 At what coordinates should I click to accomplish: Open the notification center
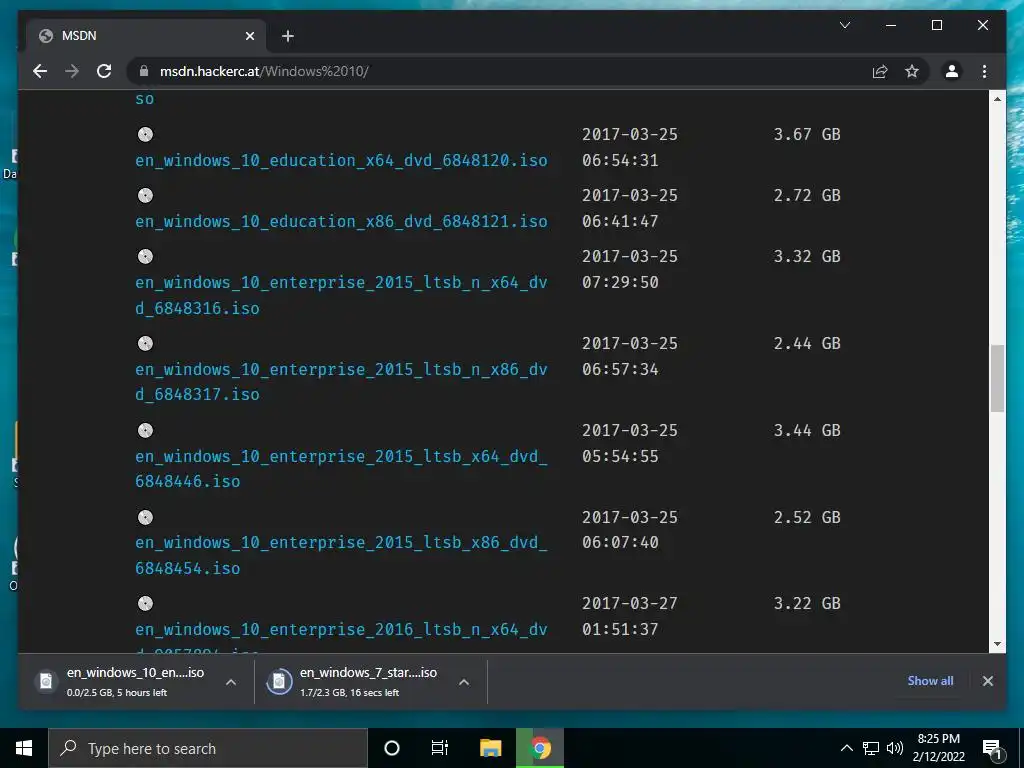tap(991, 748)
